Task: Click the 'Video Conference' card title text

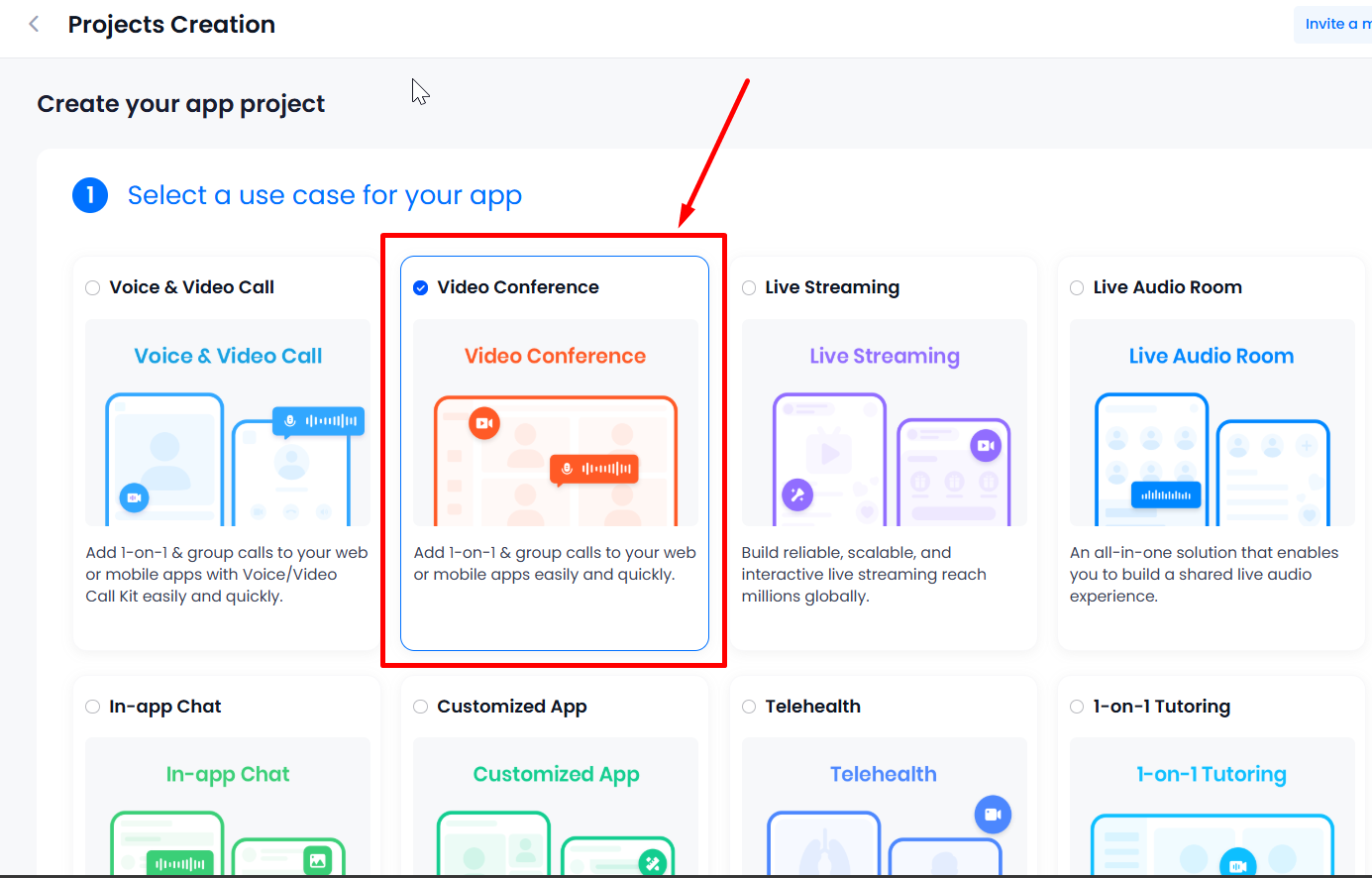Action: click(518, 287)
